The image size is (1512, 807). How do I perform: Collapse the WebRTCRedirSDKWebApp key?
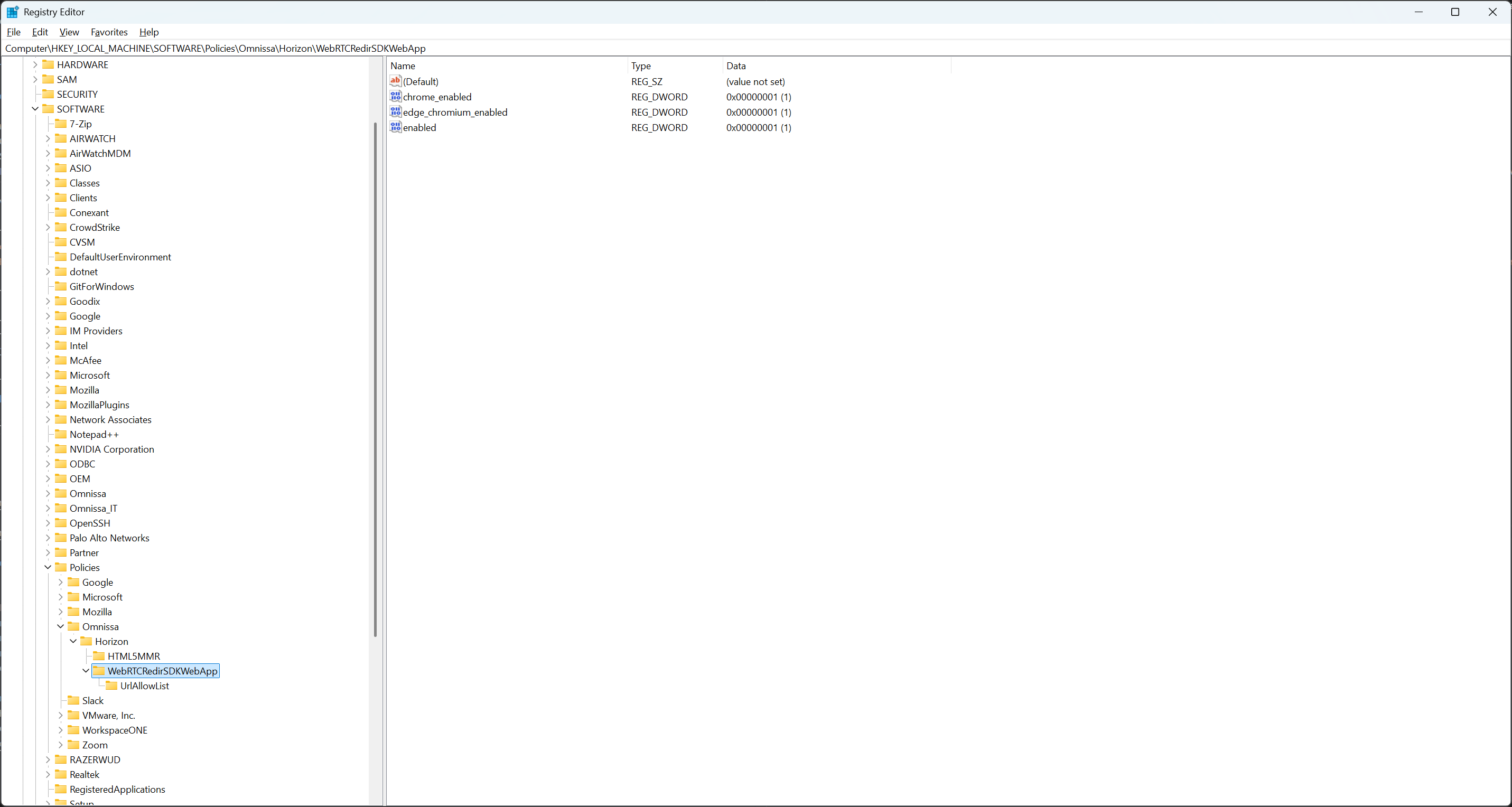pos(86,670)
